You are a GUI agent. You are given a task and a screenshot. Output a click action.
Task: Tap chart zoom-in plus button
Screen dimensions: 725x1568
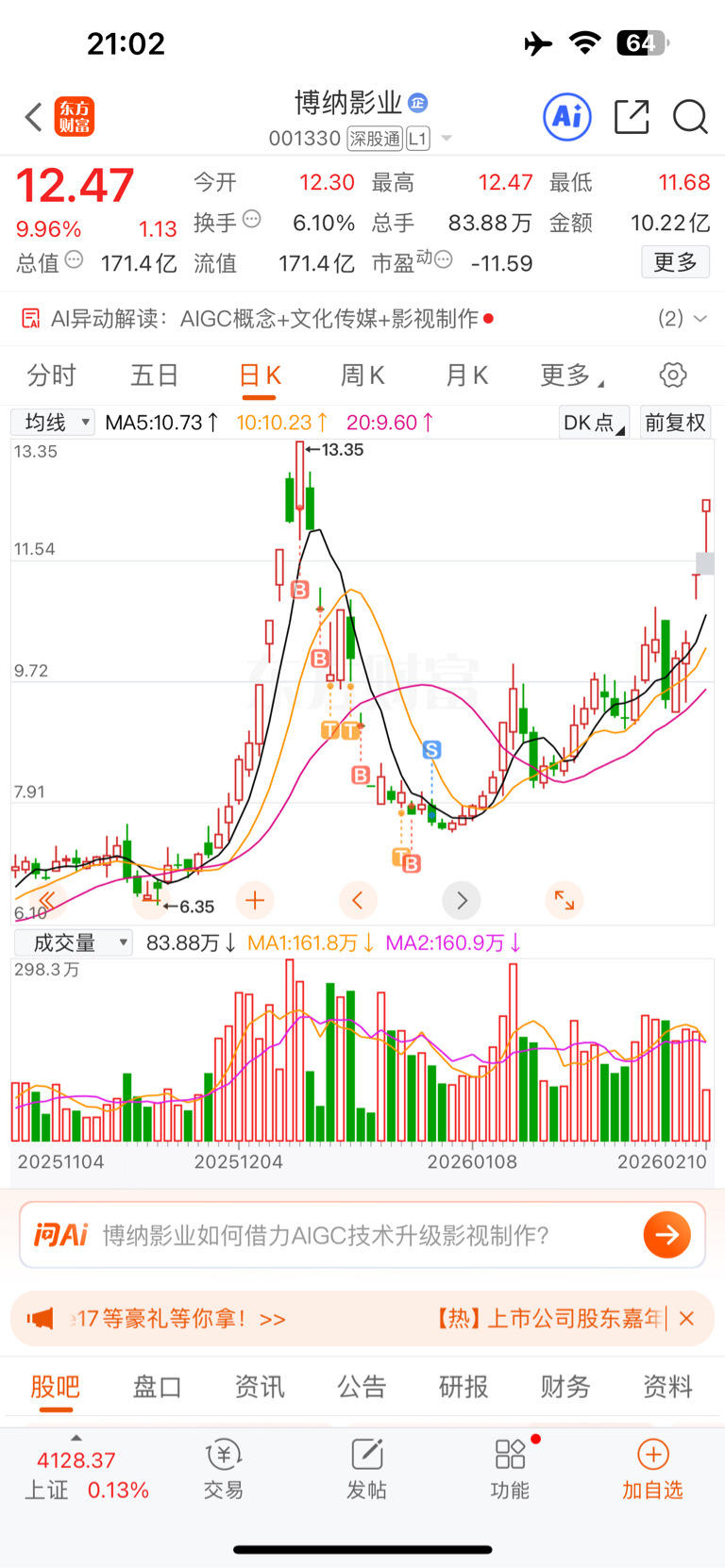[255, 900]
